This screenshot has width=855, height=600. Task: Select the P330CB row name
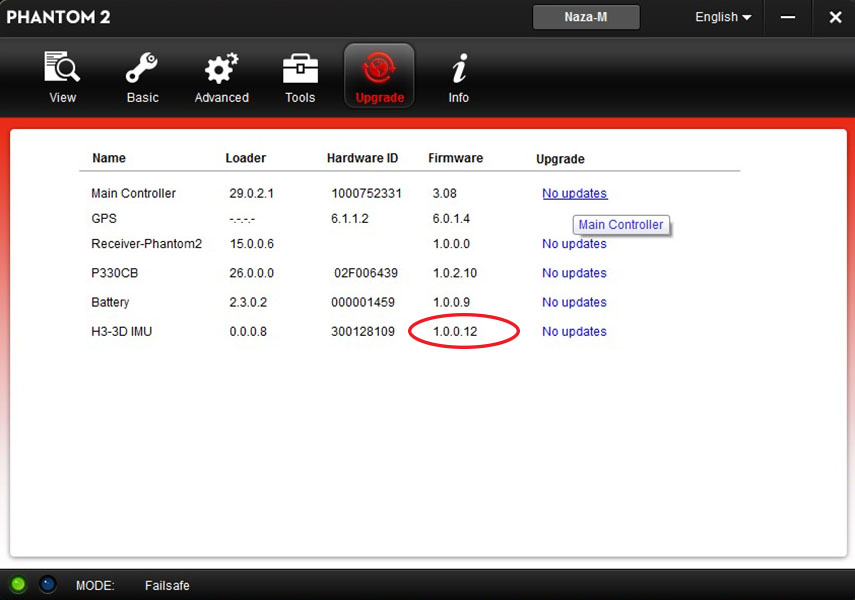tap(115, 273)
